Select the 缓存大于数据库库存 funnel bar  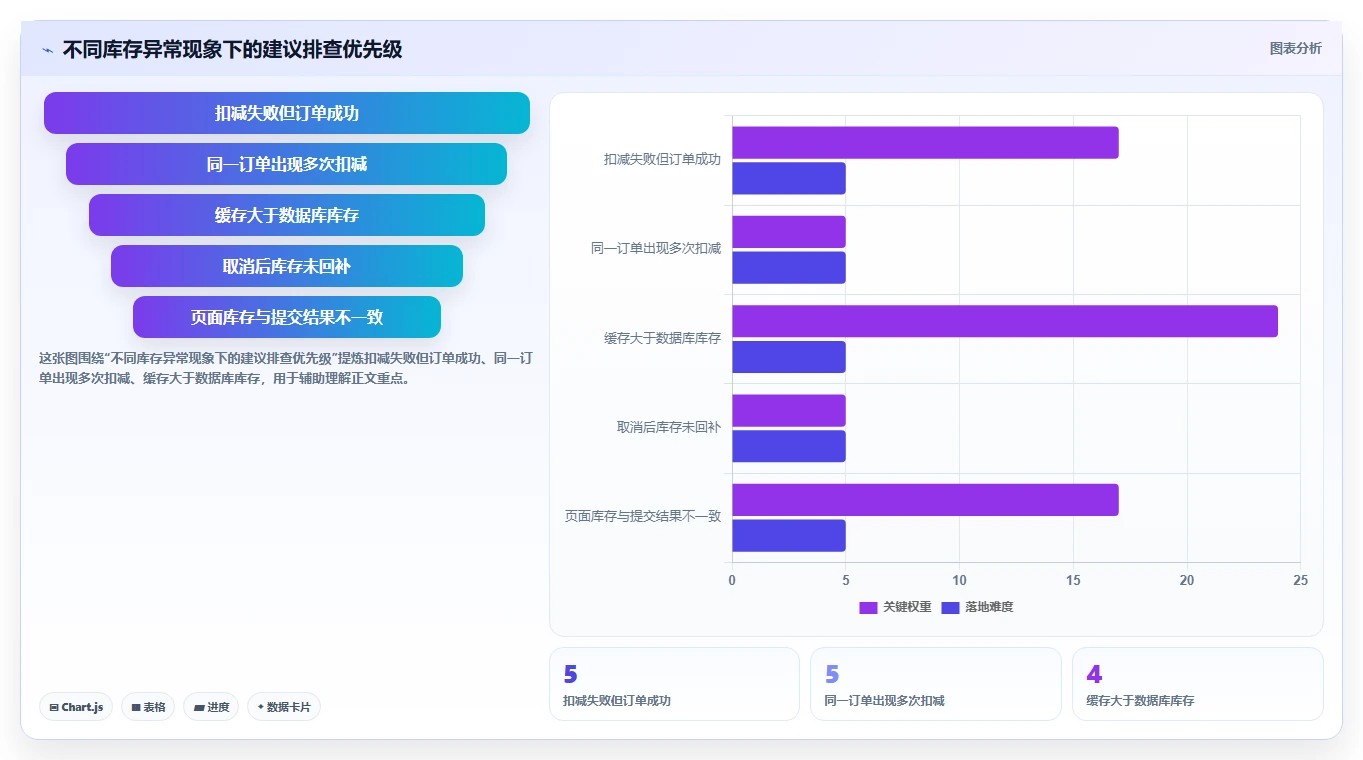point(287,215)
